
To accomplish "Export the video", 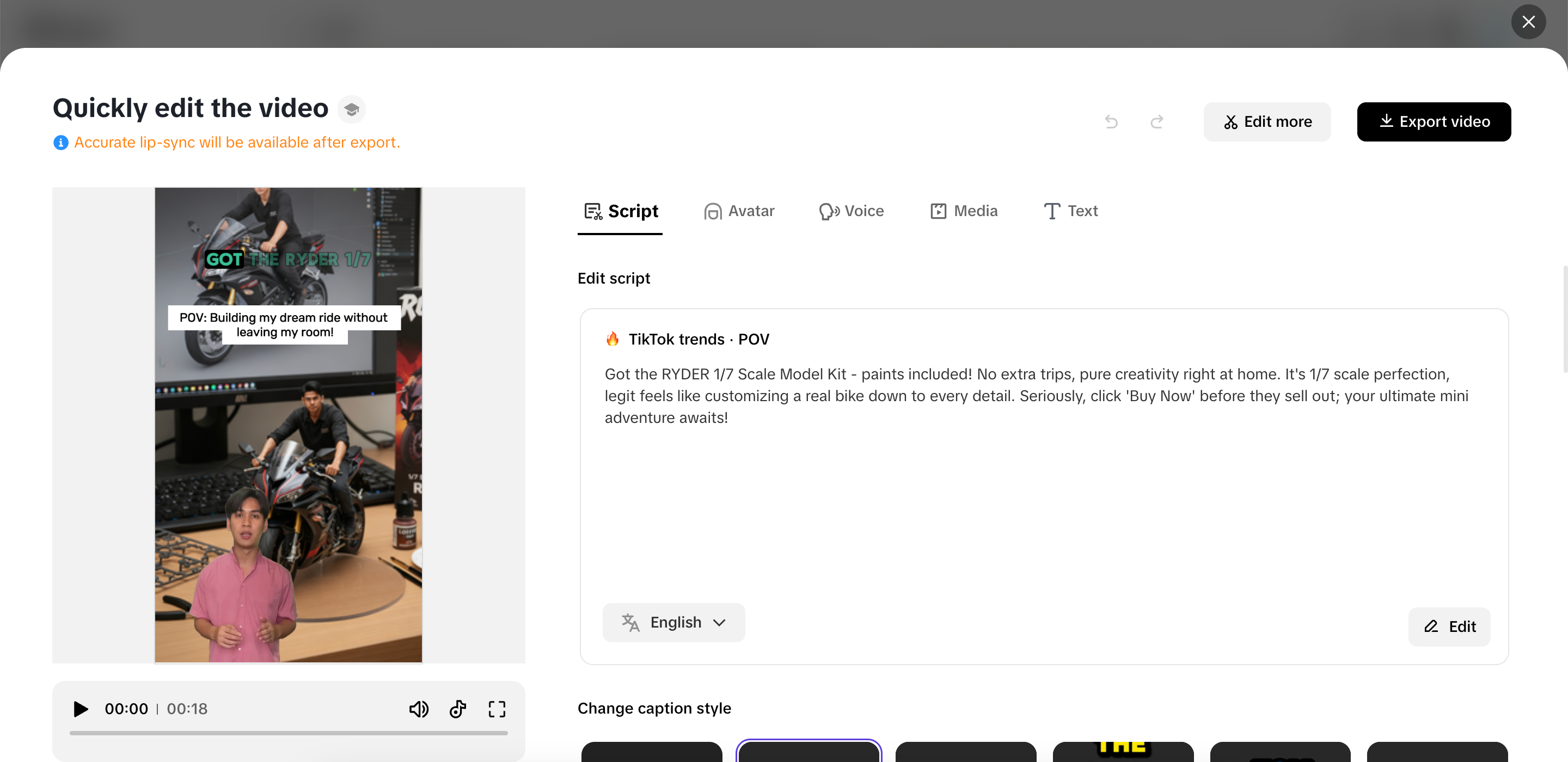I will point(1434,122).
